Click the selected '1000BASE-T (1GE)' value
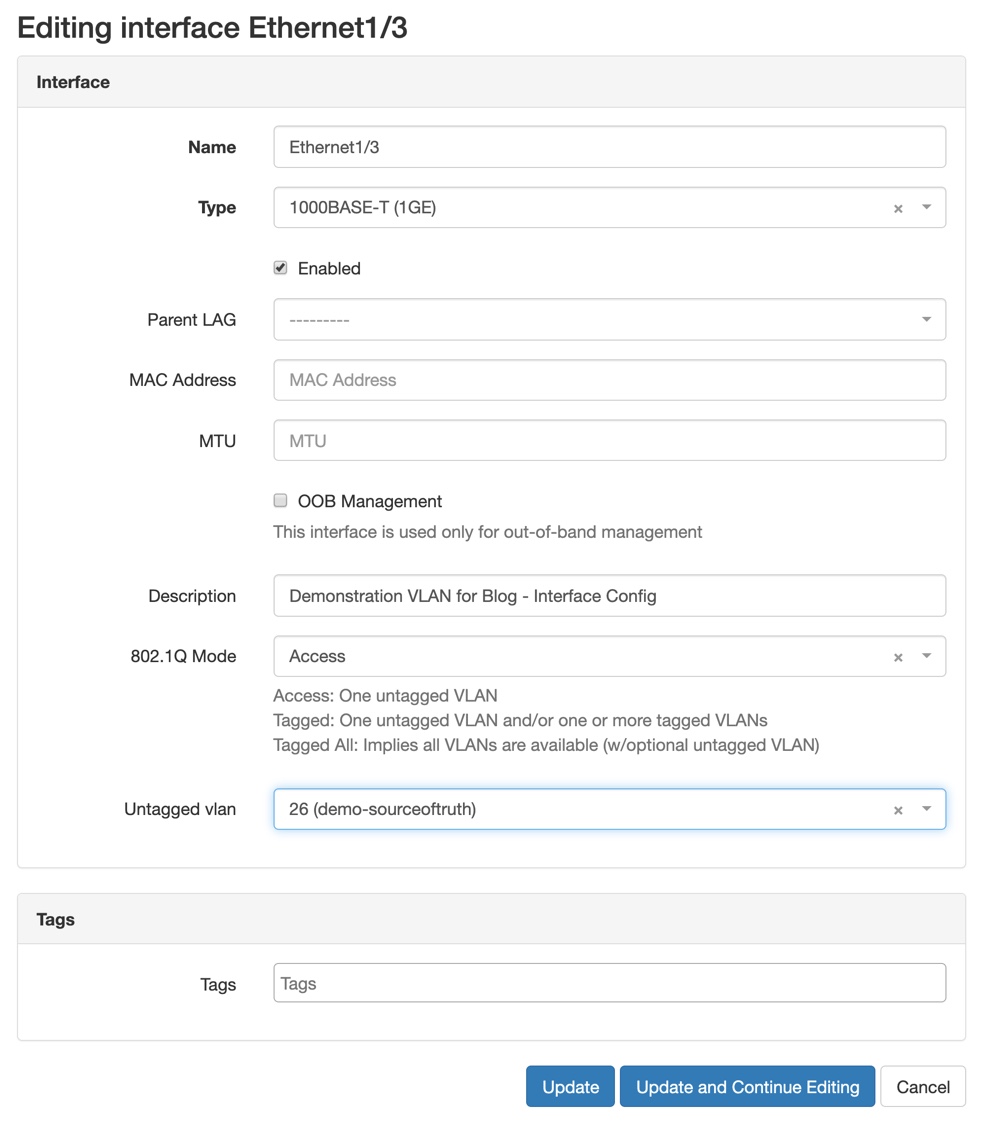This screenshot has width=1000, height=1123. coord(362,208)
